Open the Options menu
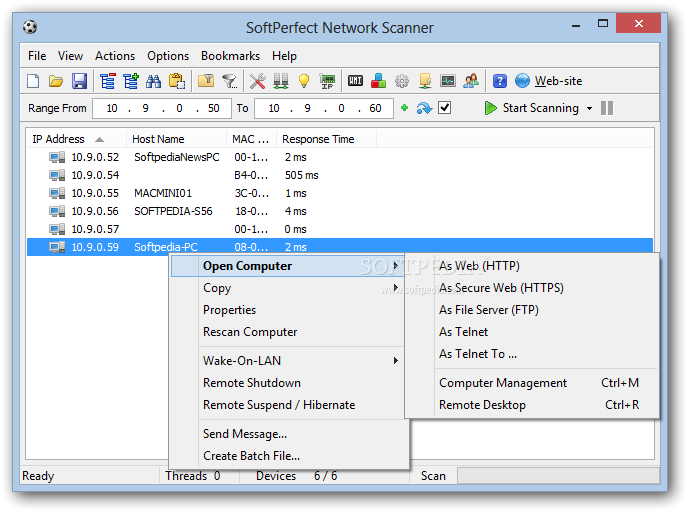This screenshot has width=688, height=512. pyautogui.click(x=168, y=56)
